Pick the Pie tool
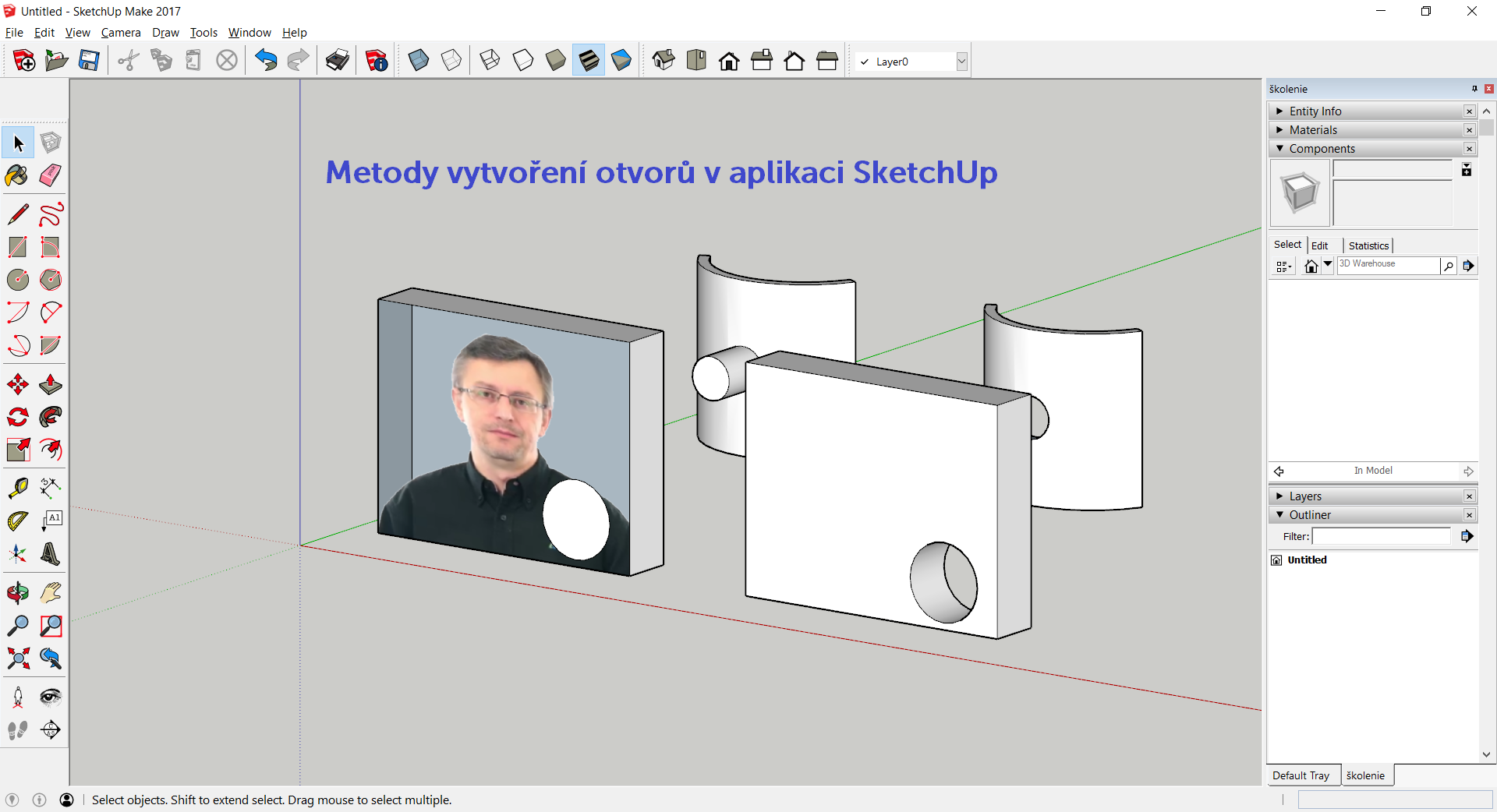The height and width of the screenshot is (812, 1497). pos(51,345)
